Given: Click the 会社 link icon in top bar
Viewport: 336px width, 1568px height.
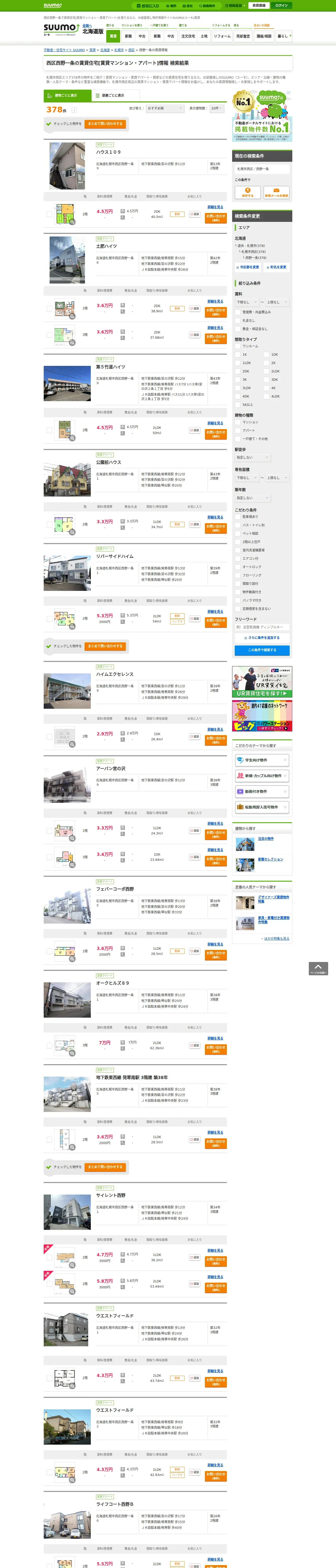Looking at the screenshot, I should (188, 5).
